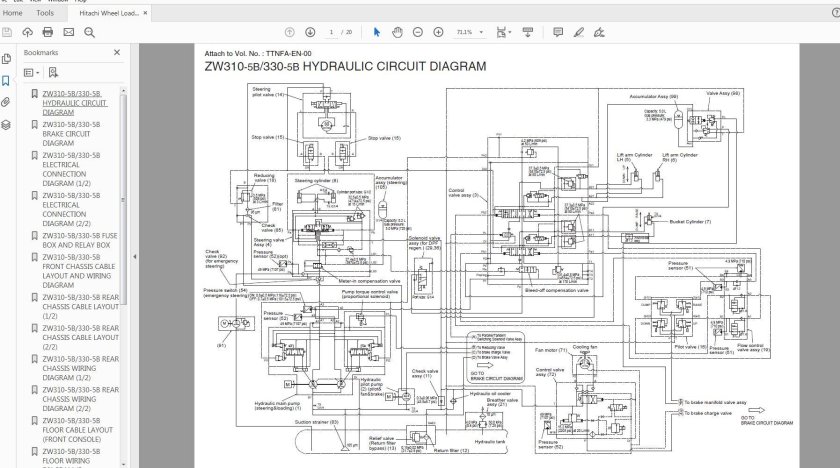Switch to the Tools tab

pyautogui.click(x=45, y=13)
